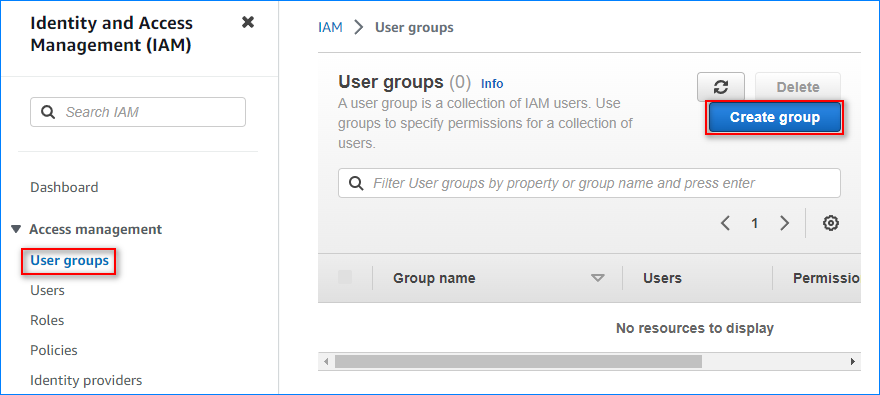Click the refresh user groups icon button
This screenshot has width=880, height=395.
(721, 87)
